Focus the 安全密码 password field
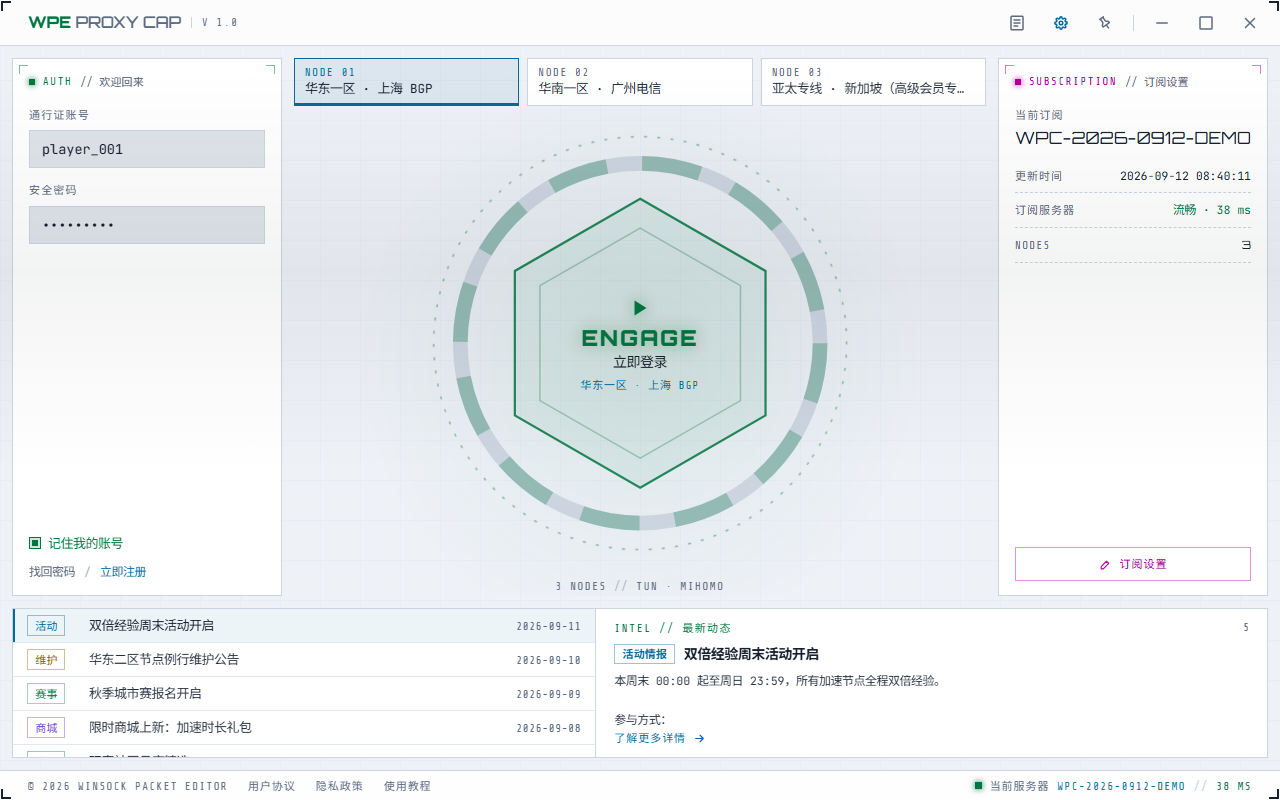The width and height of the screenshot is (1280, 800). tap(147, 225)
